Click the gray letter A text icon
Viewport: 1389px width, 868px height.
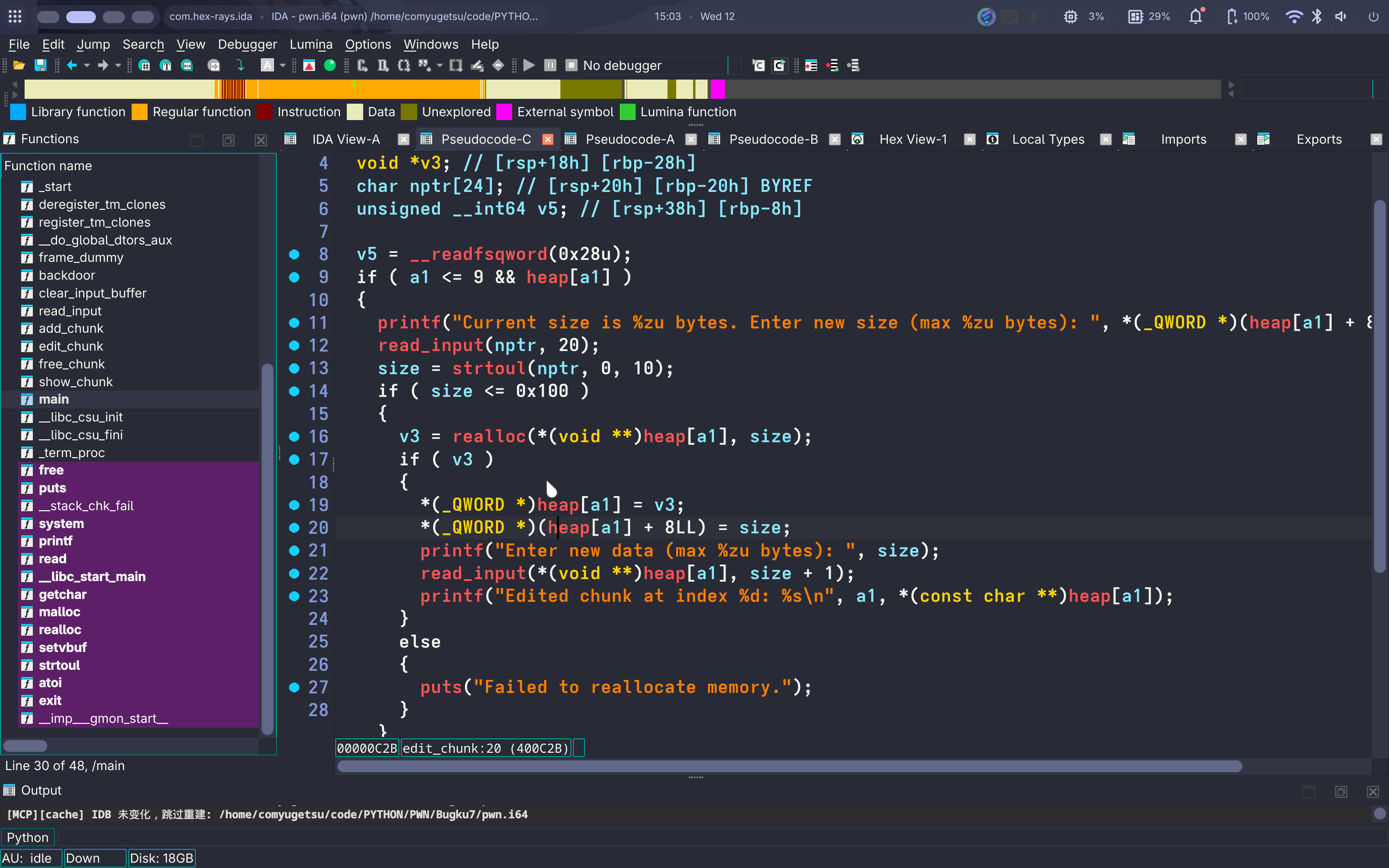(x=267, y=66)
